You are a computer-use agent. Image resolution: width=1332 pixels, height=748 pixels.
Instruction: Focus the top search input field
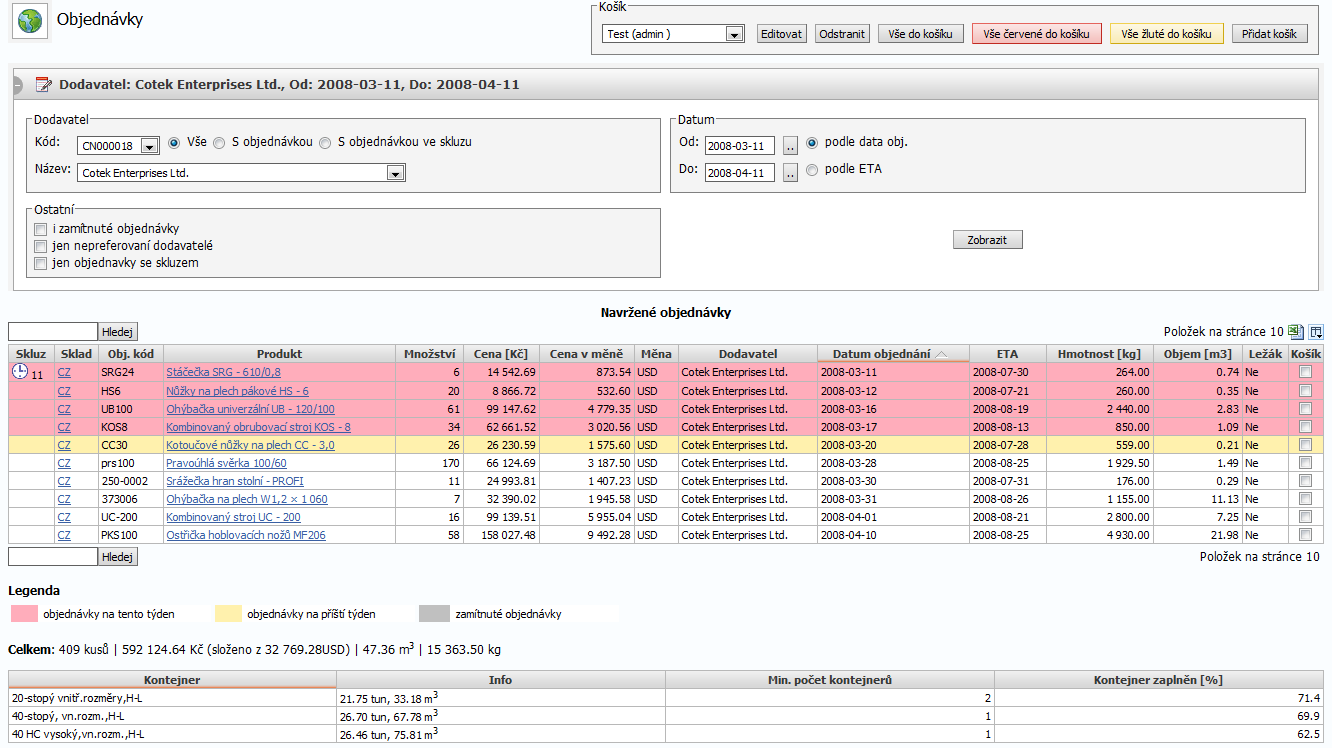(x=53, y=332)
